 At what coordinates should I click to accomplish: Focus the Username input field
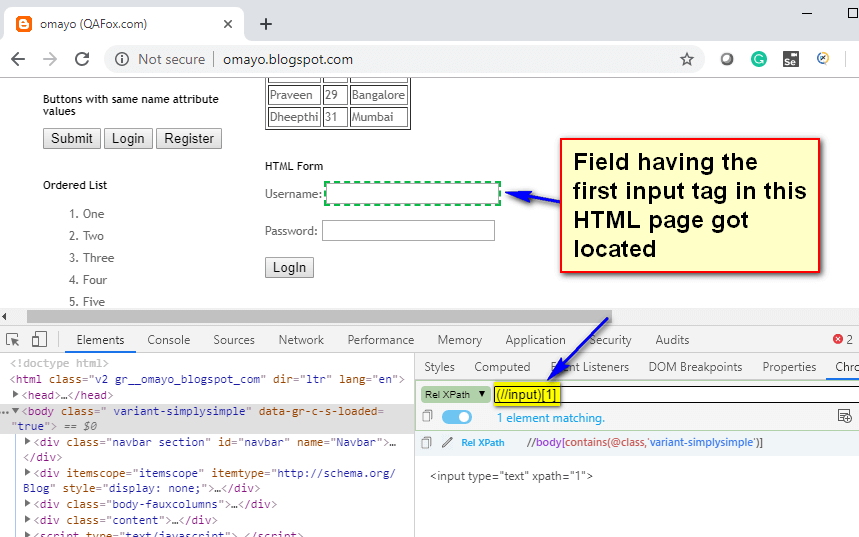413,193
